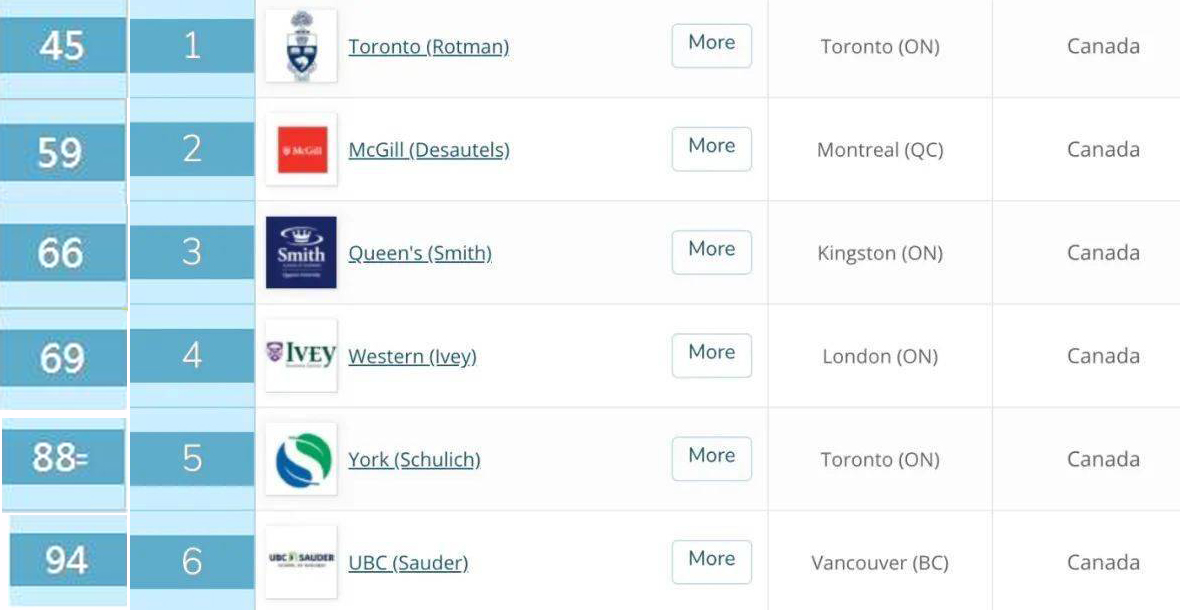This screenshot has width=1180, height=610.
Task: Expand More details for Toronto (Rotman)
Action: [x=711, y=43]
